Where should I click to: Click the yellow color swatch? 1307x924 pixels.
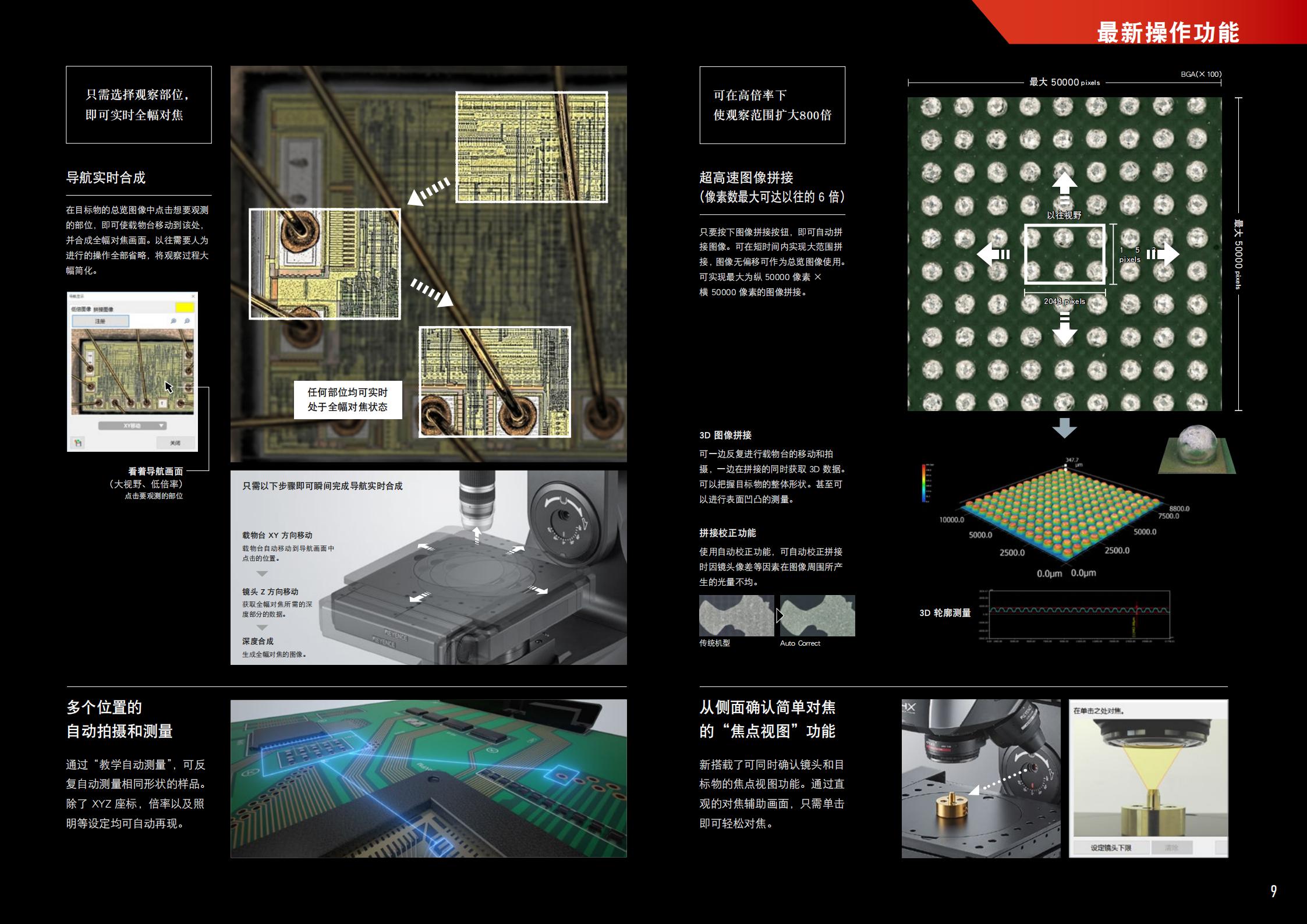pyautogui.click(x=185, y=307)
